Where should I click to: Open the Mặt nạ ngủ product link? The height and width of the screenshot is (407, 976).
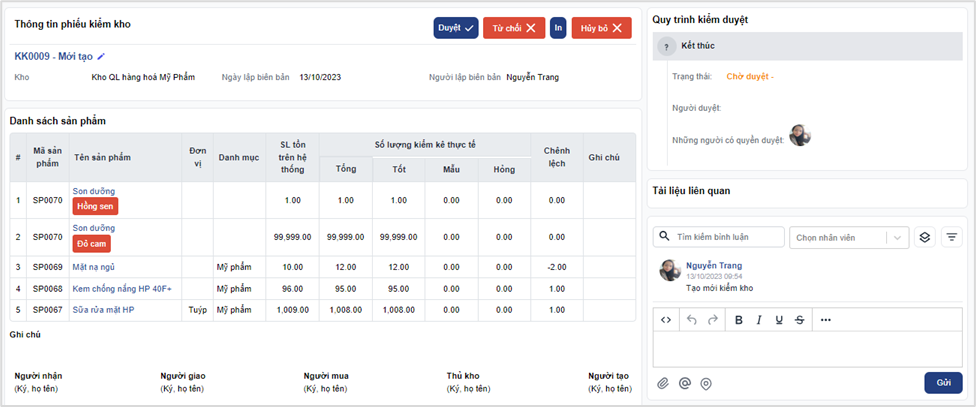[94, 267]
